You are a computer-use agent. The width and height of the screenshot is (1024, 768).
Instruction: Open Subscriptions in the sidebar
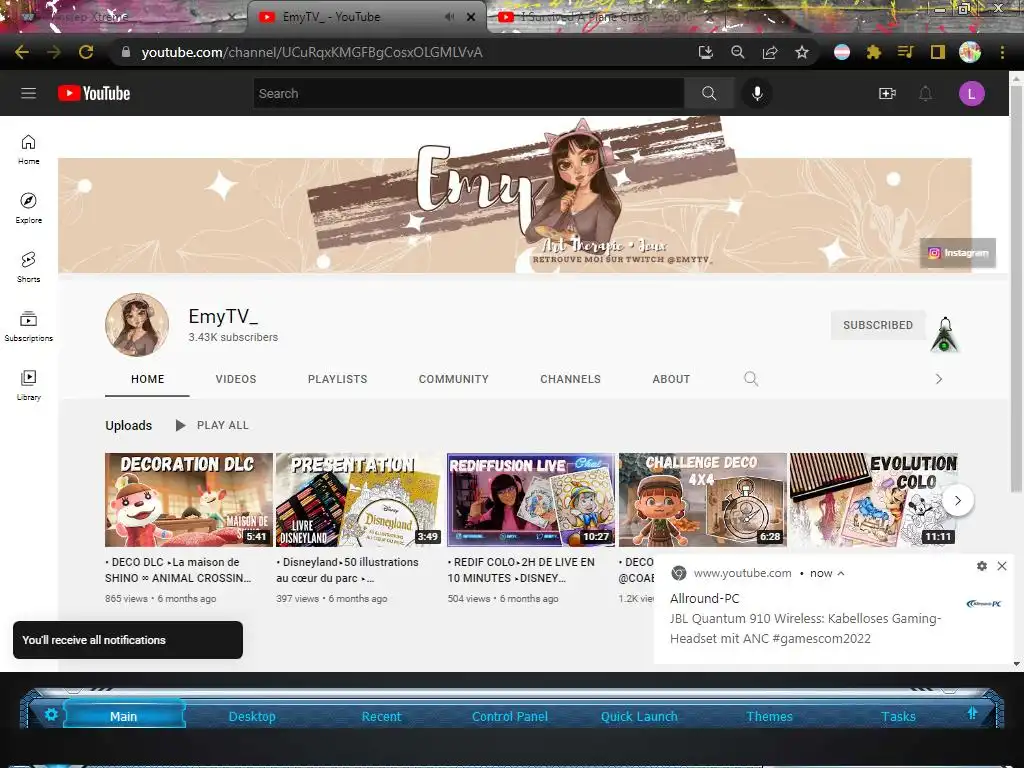28,326
